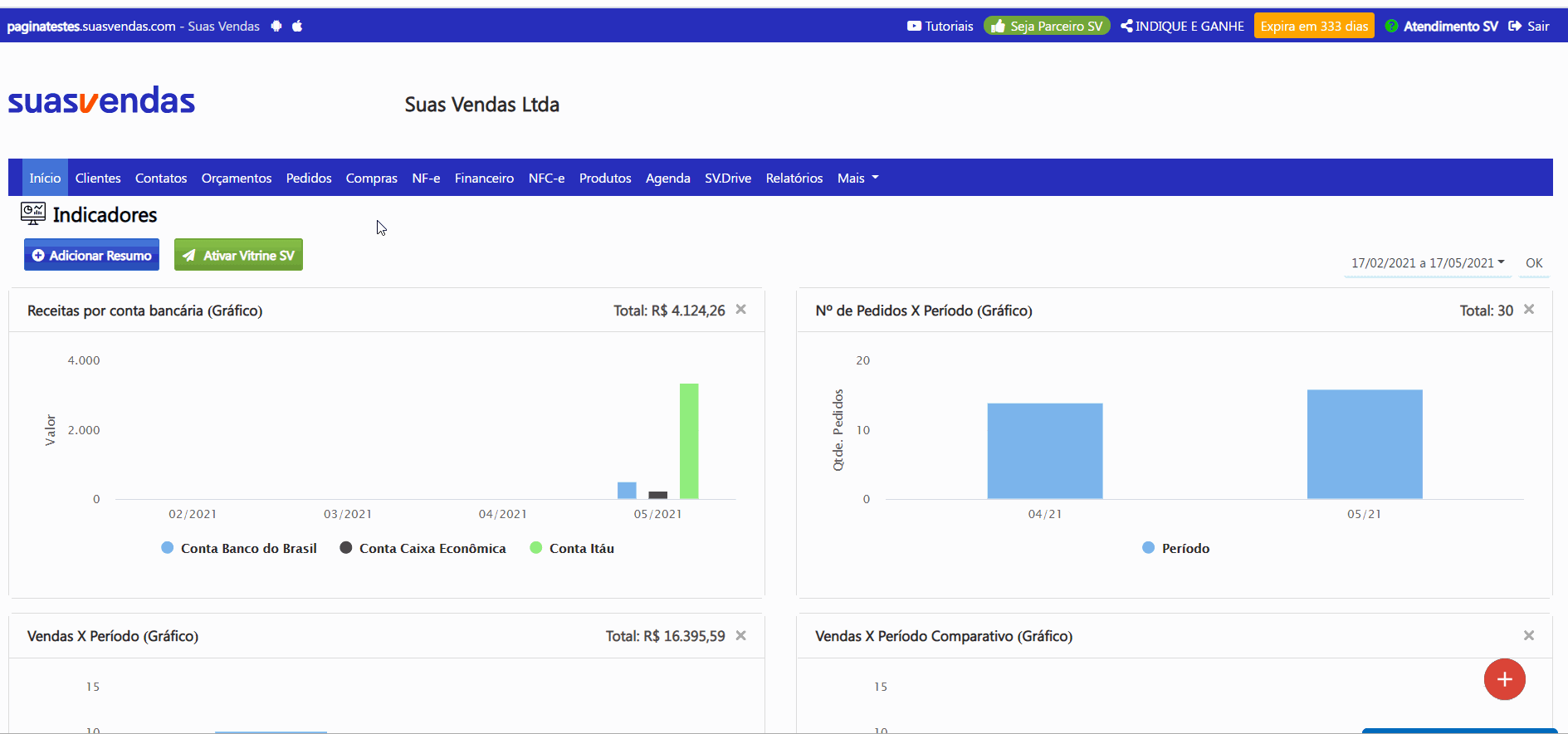This screenshot has height=734, width=1568.
Task: Confirm date range with OK
Action: coord(1534,263)
